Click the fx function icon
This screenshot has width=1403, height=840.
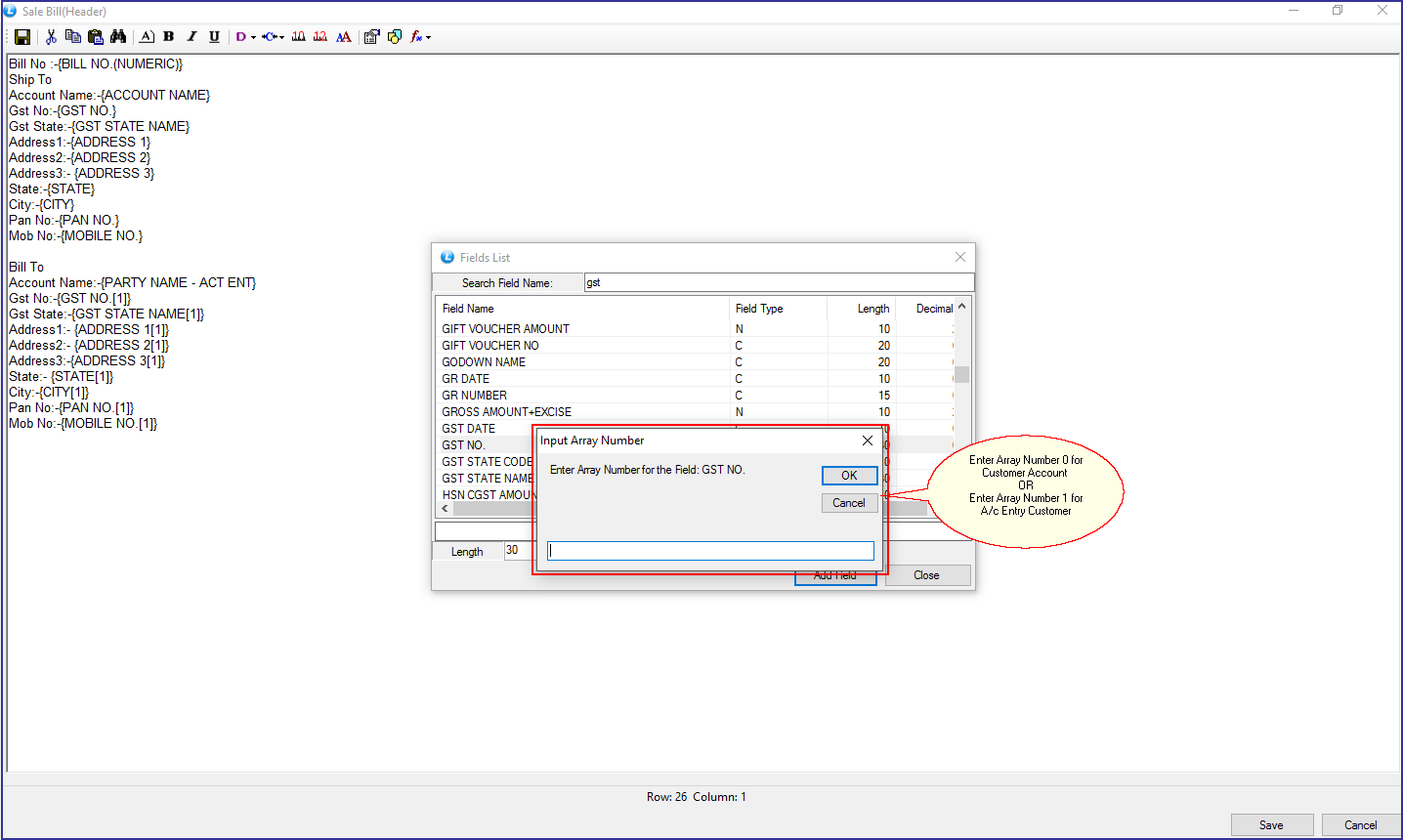pyautogui.click(x=416, y=37)
